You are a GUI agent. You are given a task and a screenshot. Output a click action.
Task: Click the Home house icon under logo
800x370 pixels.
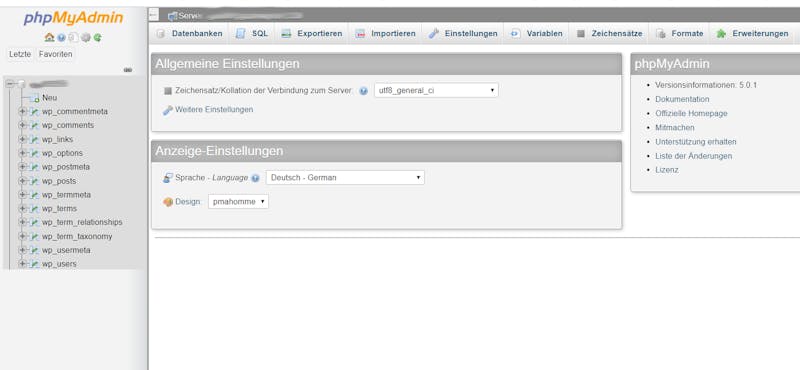(x=49, y=37)
